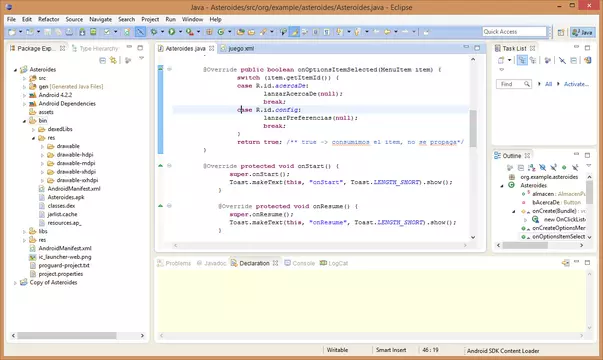Click the Pin Declaration view icon

(x=565, y=263)
